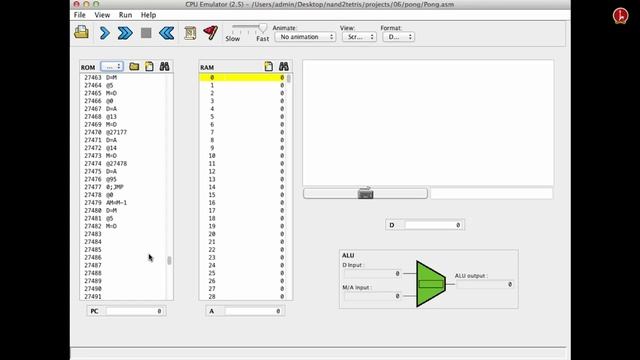This screenshot has height=360, width=640.
Task: Click the ROM list scrollbar thumb
Action: pyautogui.click(x=169, y=260)
